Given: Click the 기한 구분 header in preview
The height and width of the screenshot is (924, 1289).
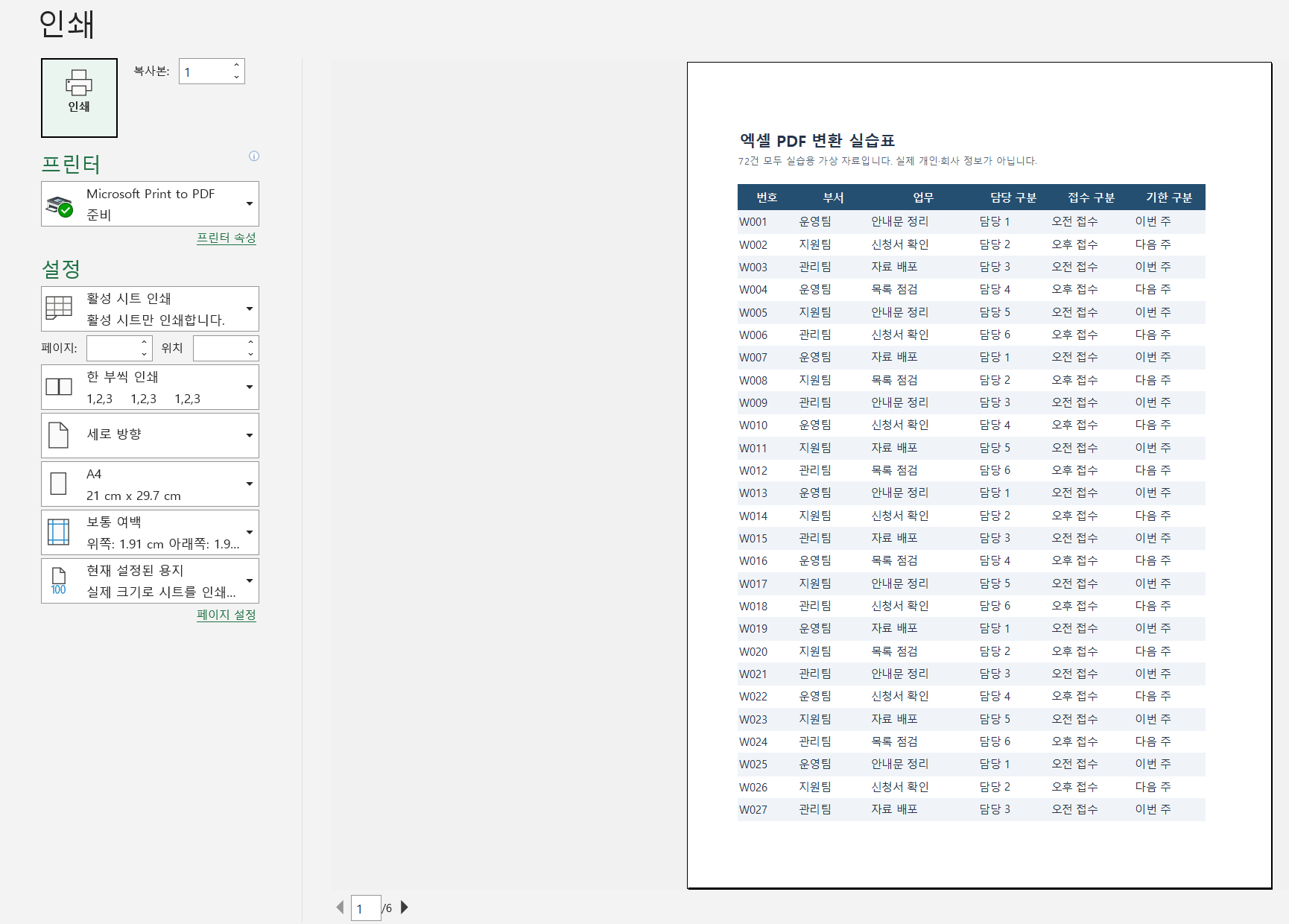Looking at the screenshot, I should (1169, 197).
